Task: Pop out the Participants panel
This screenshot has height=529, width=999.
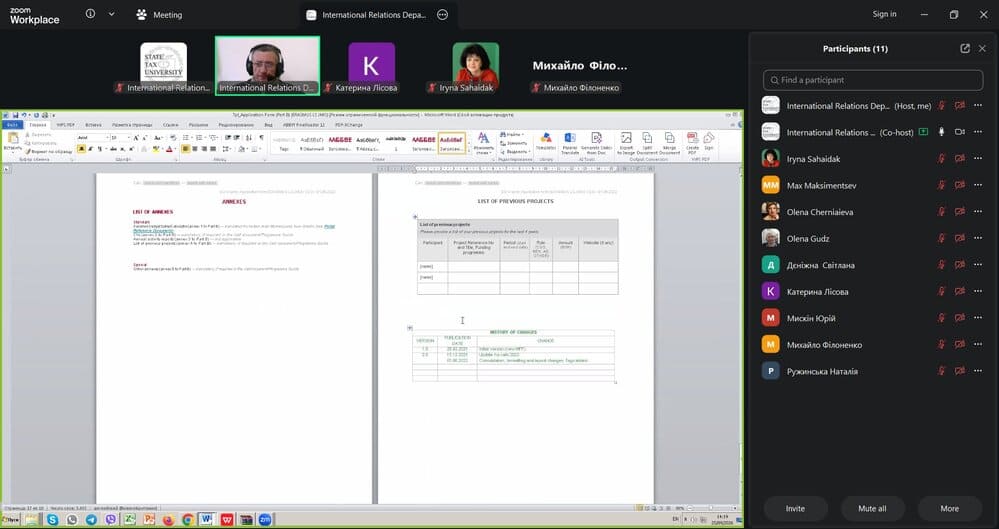Action: point(965,48)
